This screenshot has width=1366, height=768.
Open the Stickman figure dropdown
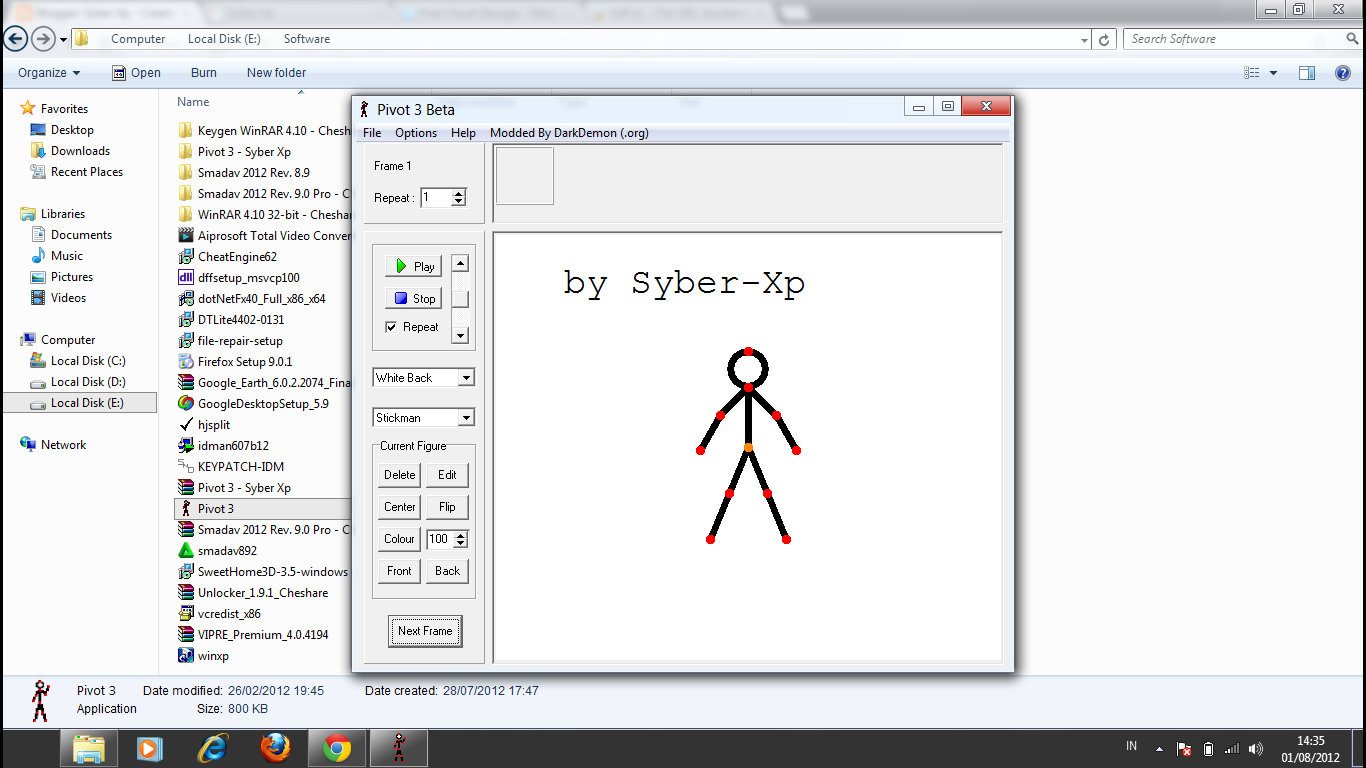424,418
